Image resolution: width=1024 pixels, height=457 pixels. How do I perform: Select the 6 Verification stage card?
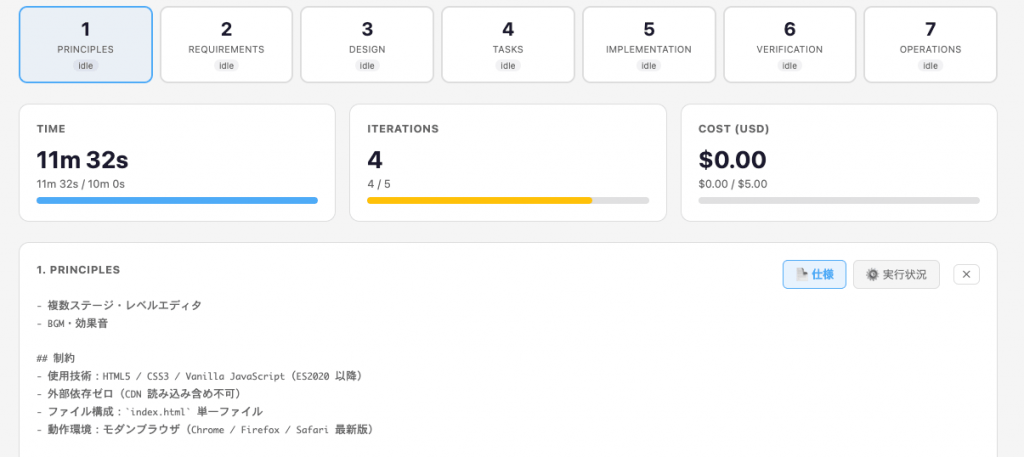tap(789, 44)
